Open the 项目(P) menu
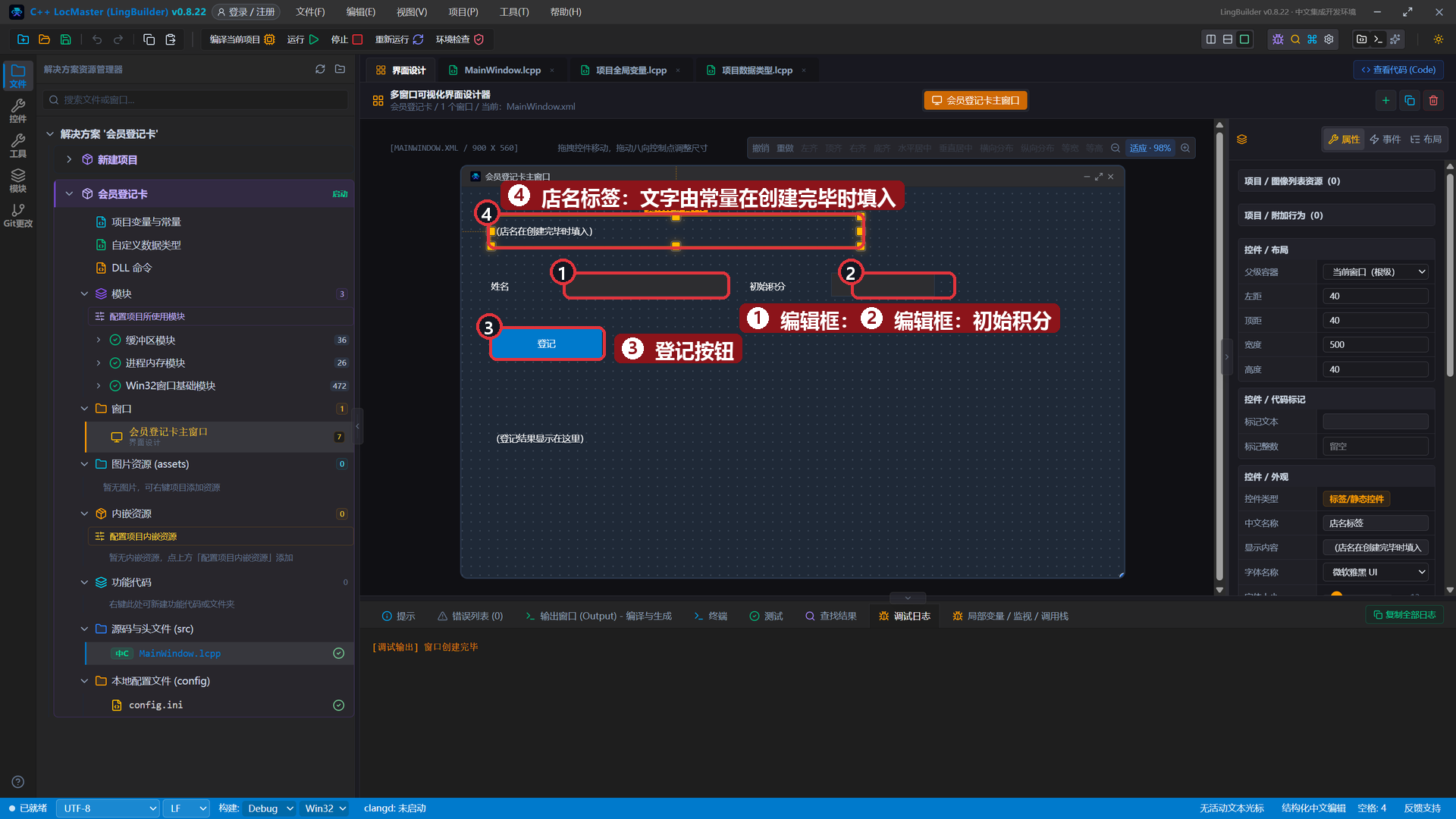 coord(463,12)
